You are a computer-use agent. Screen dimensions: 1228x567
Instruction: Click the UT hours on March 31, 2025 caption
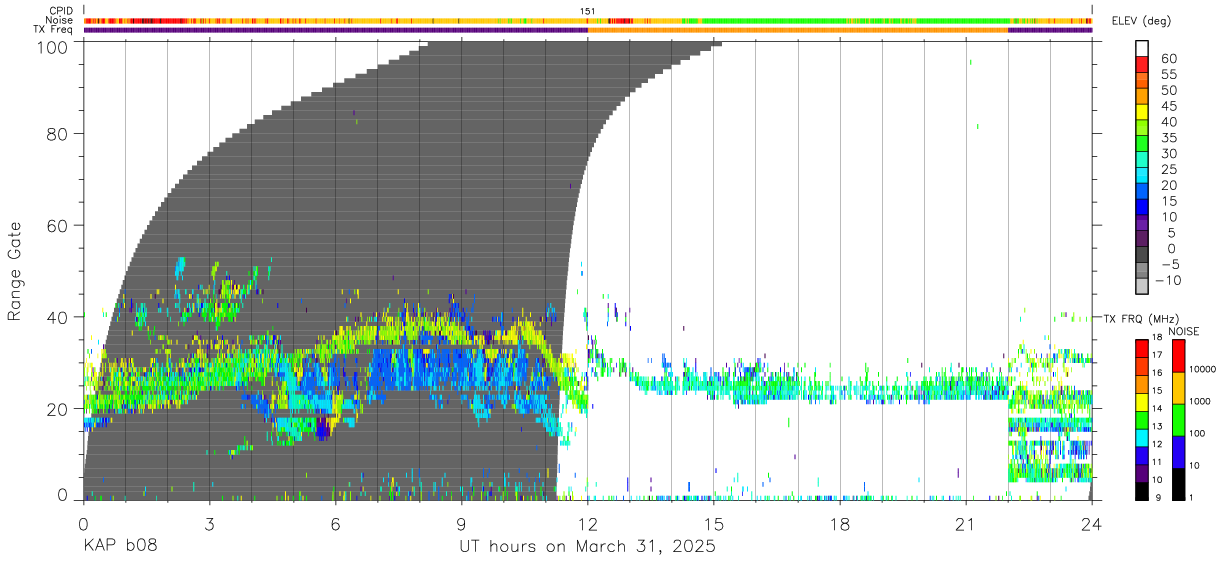click(x=588, y=547)
